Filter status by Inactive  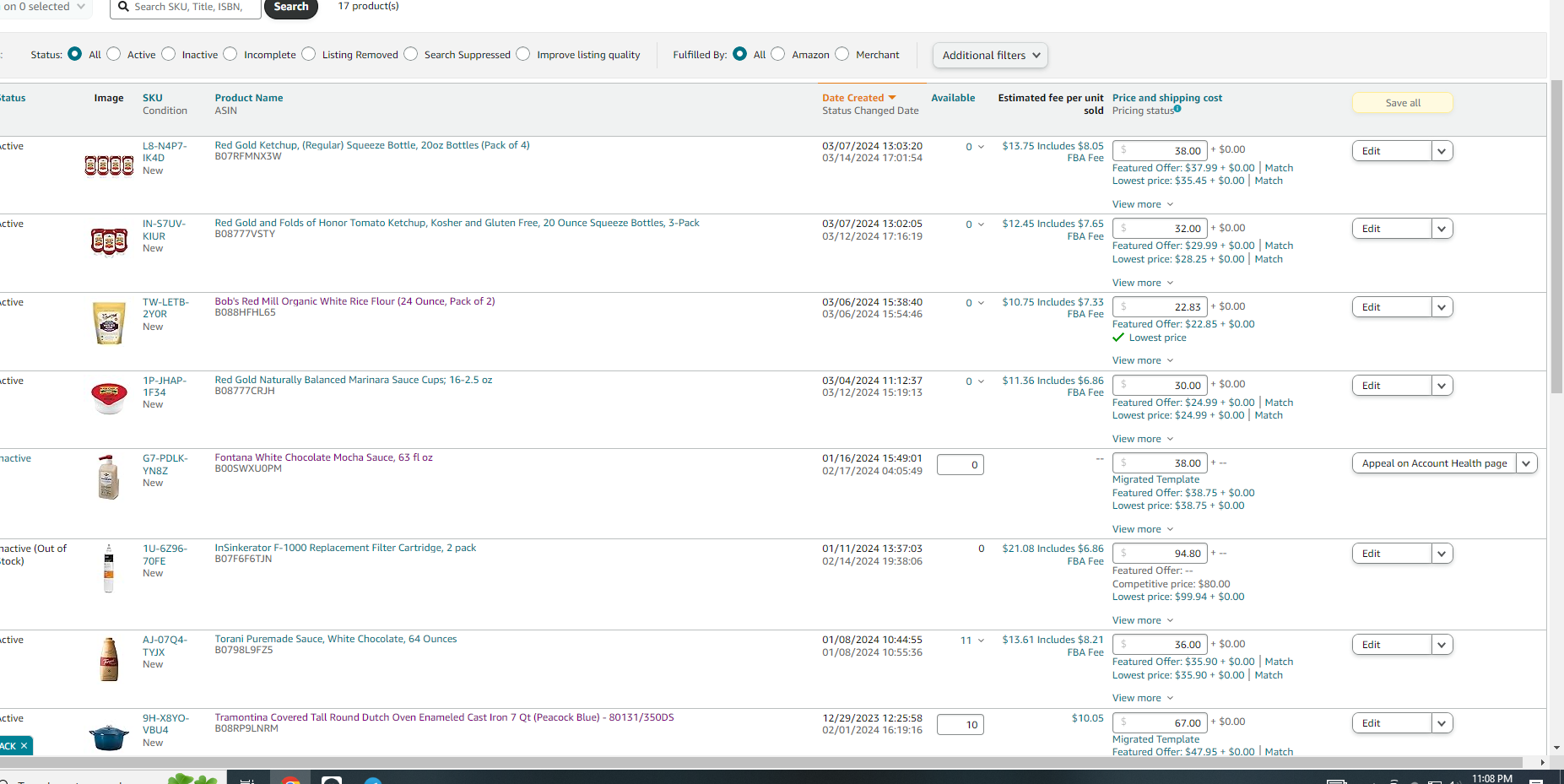coord(169,54)
